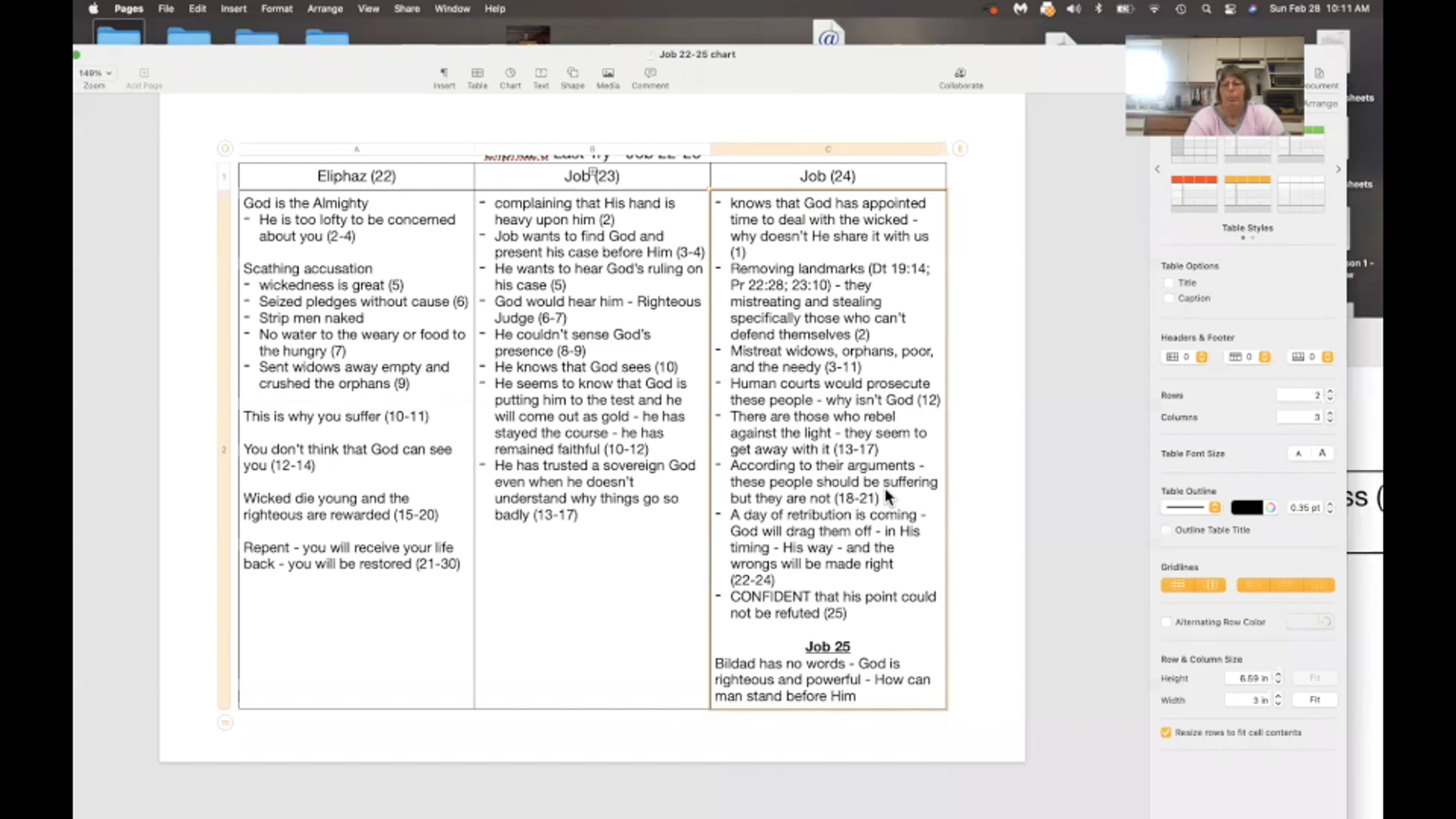
Task: Toggle horizontal body gridlines button
Action: click(x=1178, y=585)
